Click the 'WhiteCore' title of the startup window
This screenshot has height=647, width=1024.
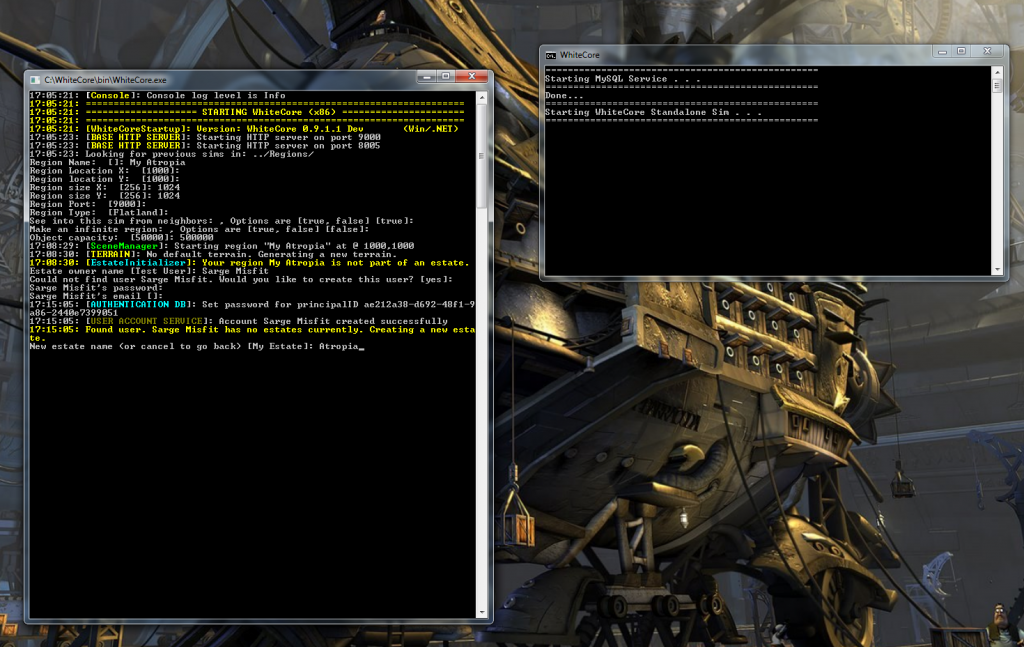(579, 55)
